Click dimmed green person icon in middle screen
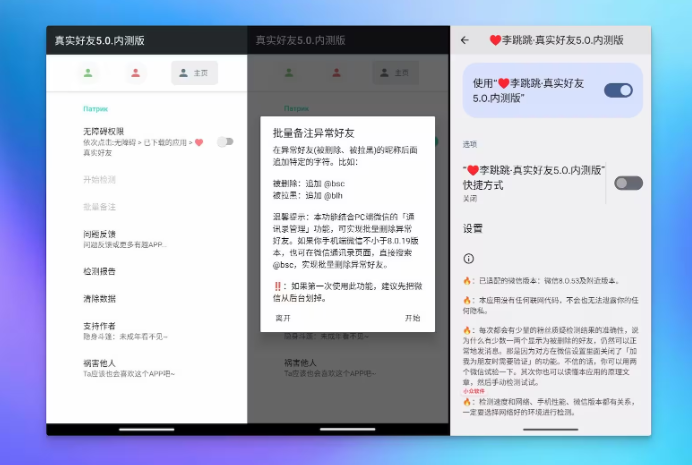The width and height of the screenshot is (692, 465). point(289,73)
